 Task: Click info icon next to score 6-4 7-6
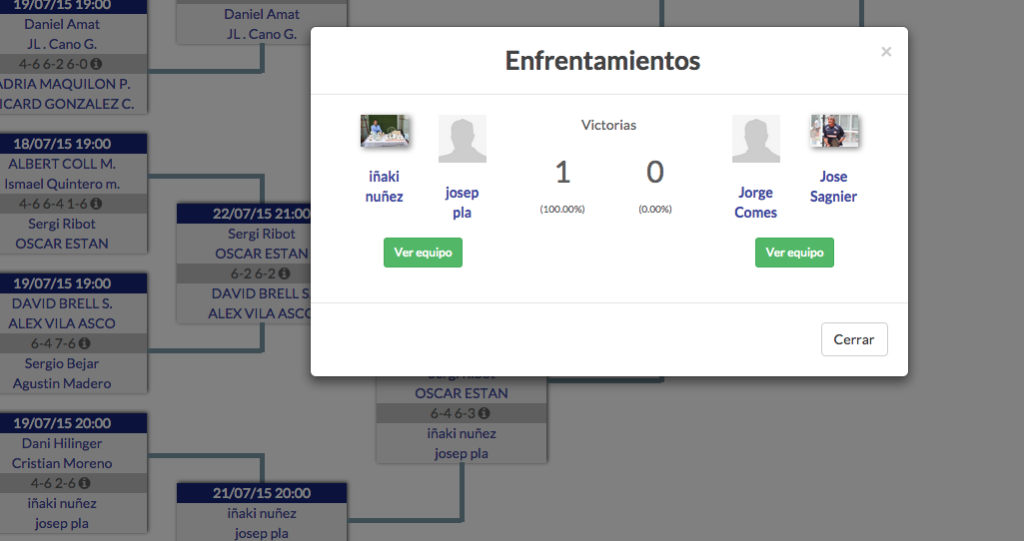click(x=84, y=343)
